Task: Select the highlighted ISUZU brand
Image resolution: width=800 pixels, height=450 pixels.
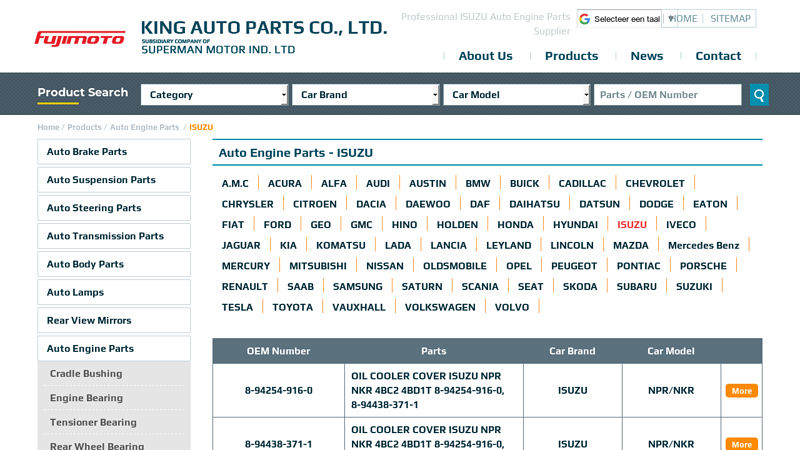Action: 632,225
